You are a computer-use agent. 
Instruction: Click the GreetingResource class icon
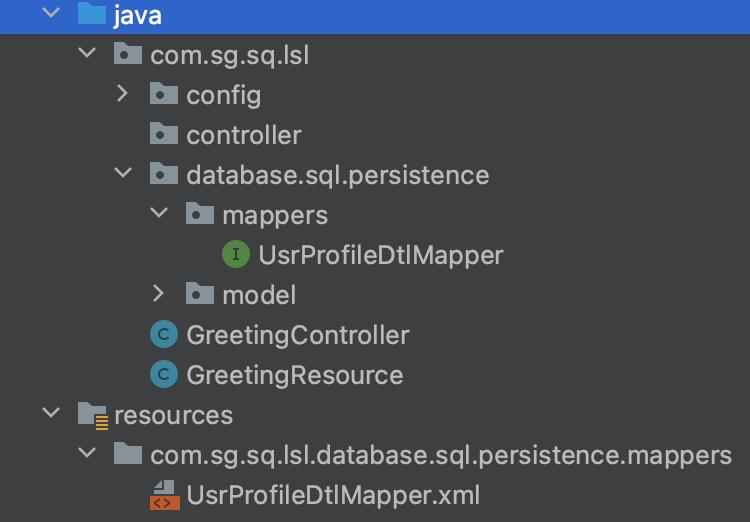(163, 375)
